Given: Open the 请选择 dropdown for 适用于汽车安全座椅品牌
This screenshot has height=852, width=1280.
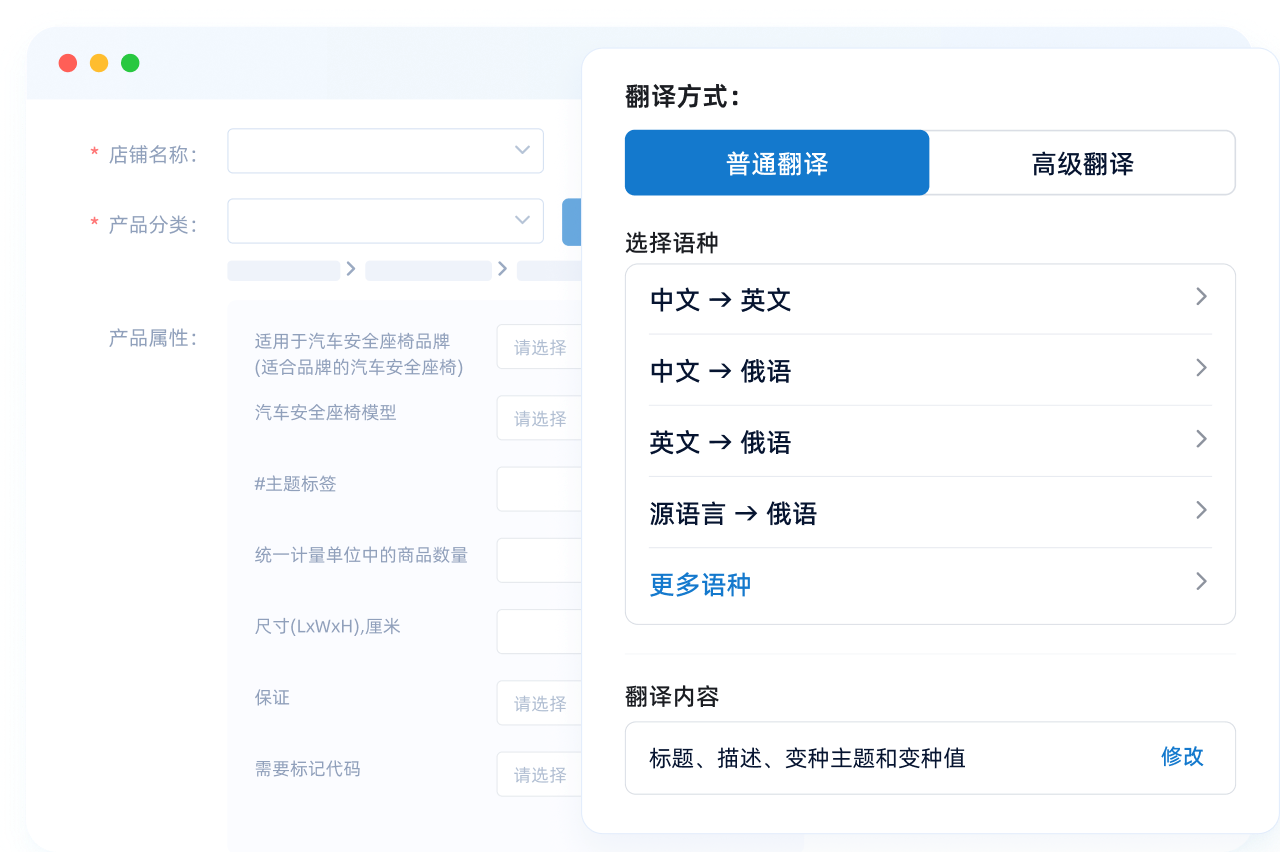Looking at the screenshot, I should 539,347.
